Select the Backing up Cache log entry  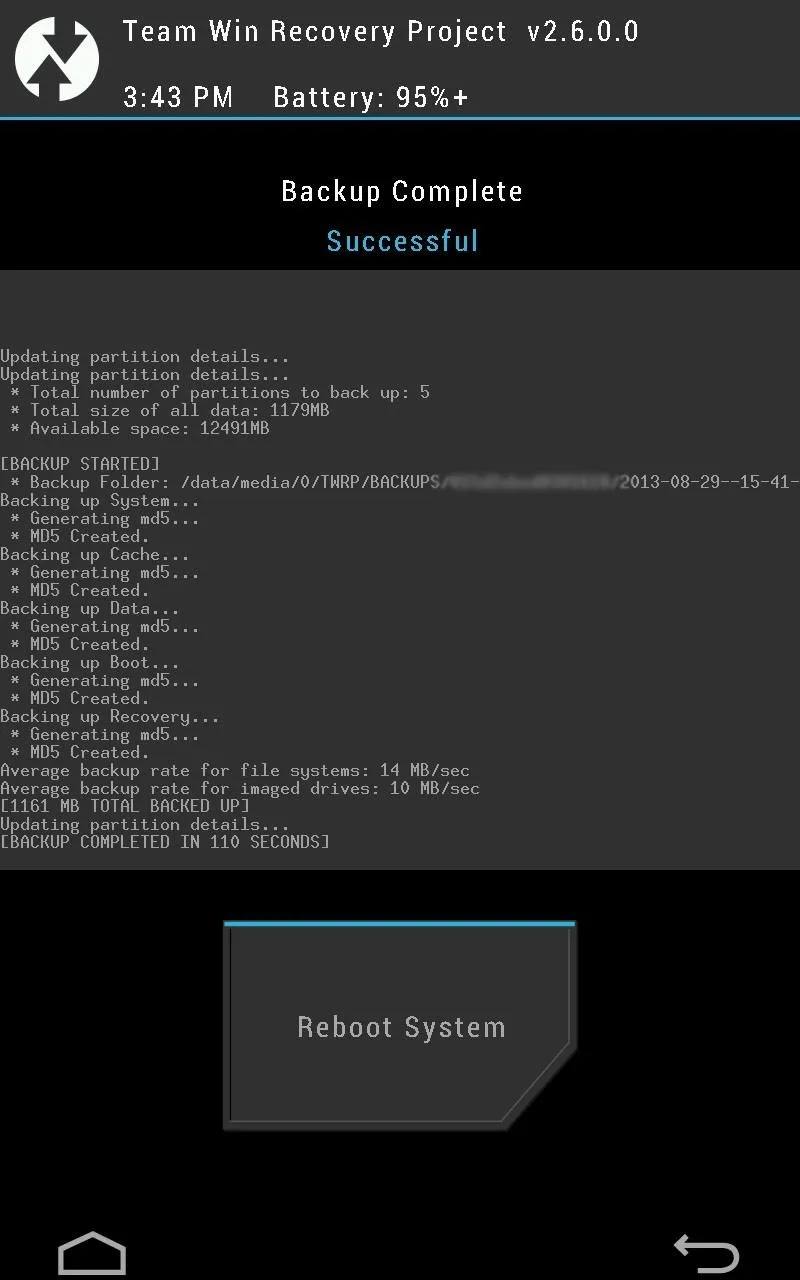tap(95, 554)
